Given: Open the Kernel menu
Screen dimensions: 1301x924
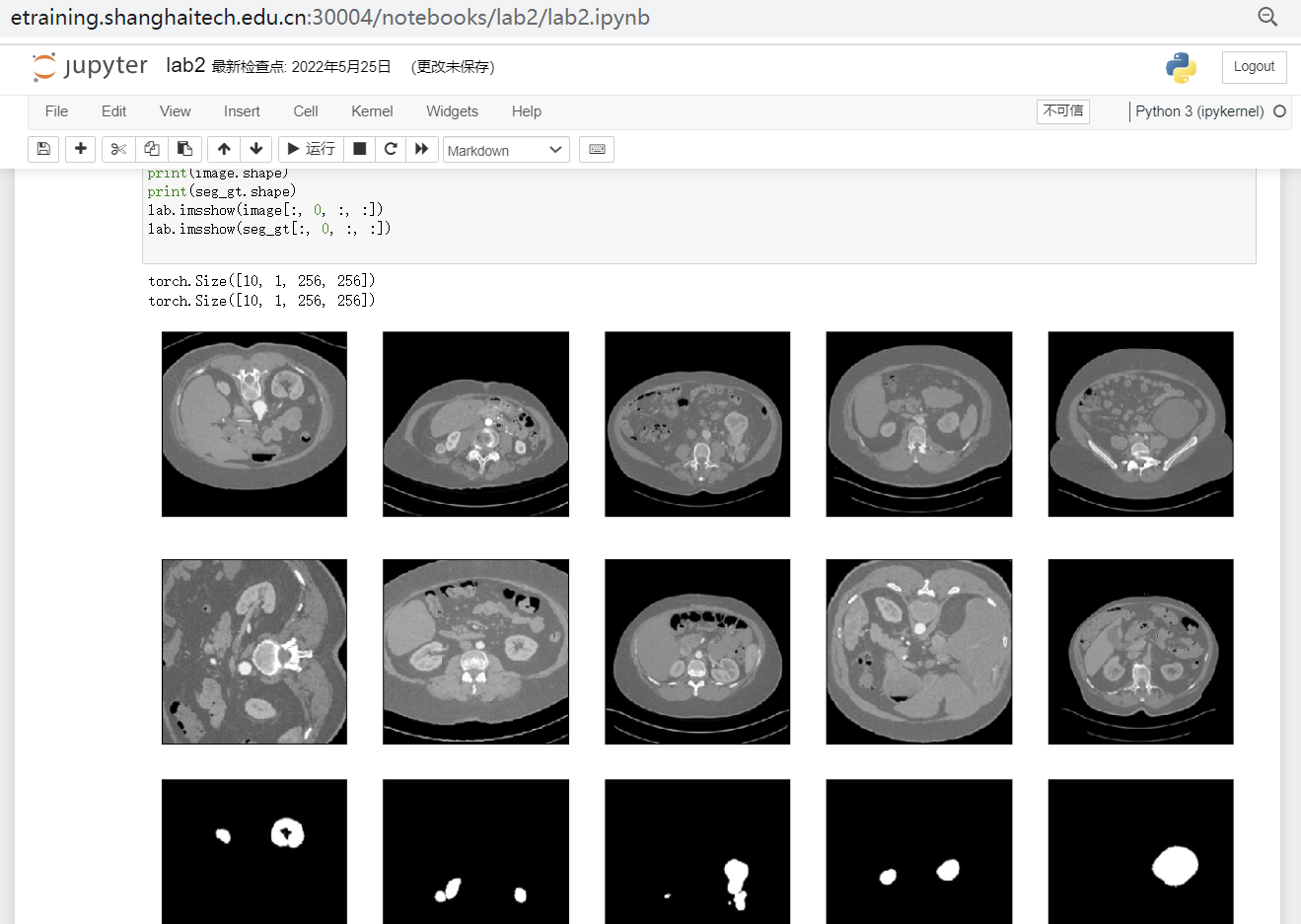Looking at the screenshot, I should (x=372, y=111).
